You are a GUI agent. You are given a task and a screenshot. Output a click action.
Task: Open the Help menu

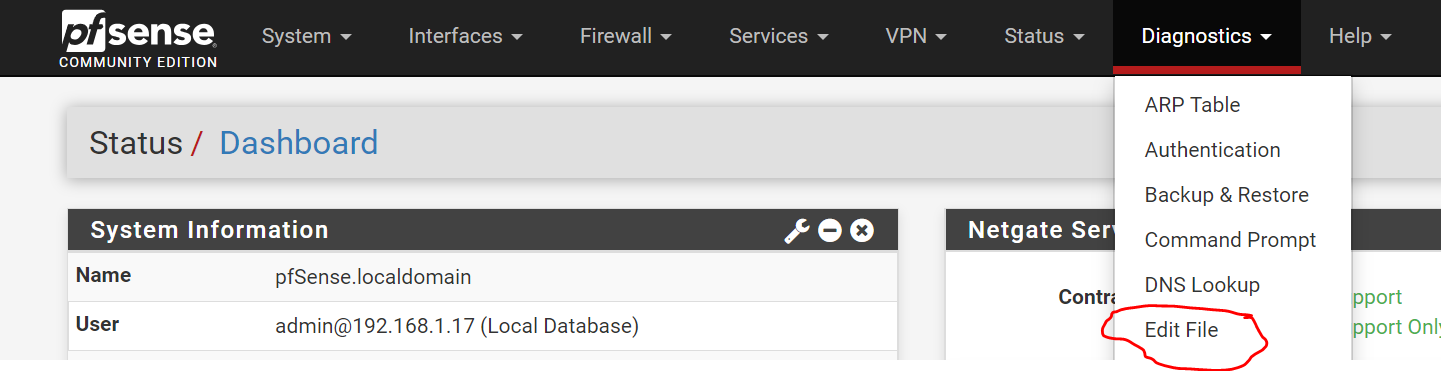pyautogui.click(x=1361, y=36)
